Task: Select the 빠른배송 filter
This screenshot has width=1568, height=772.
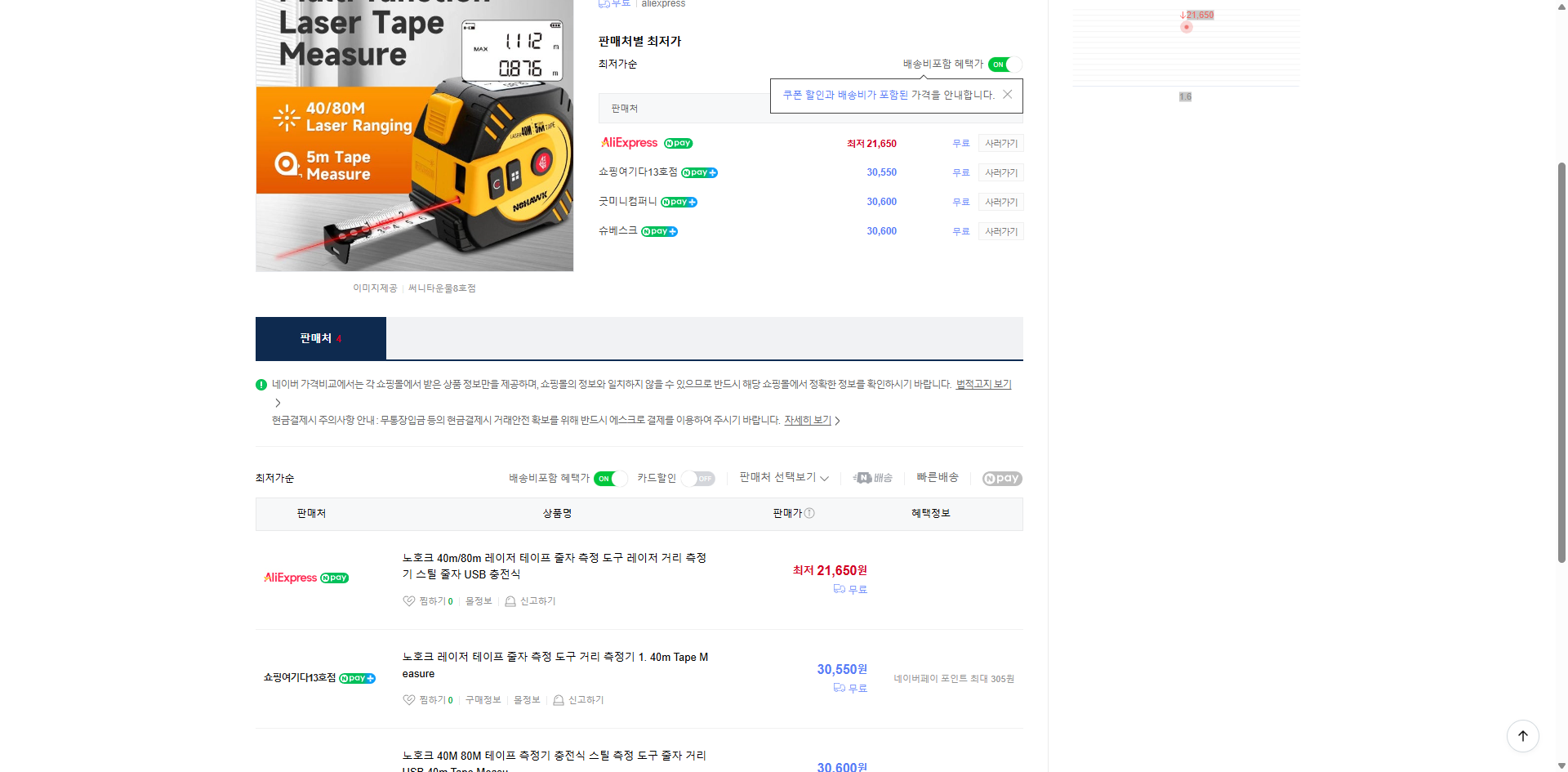Action: (938, 478)
